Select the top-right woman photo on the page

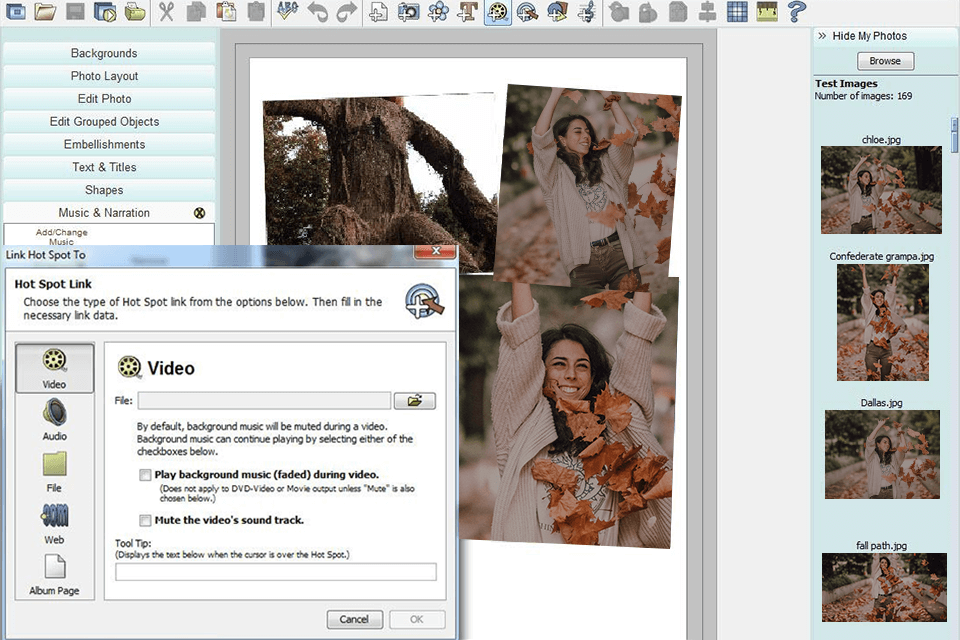tap(588, 187)
